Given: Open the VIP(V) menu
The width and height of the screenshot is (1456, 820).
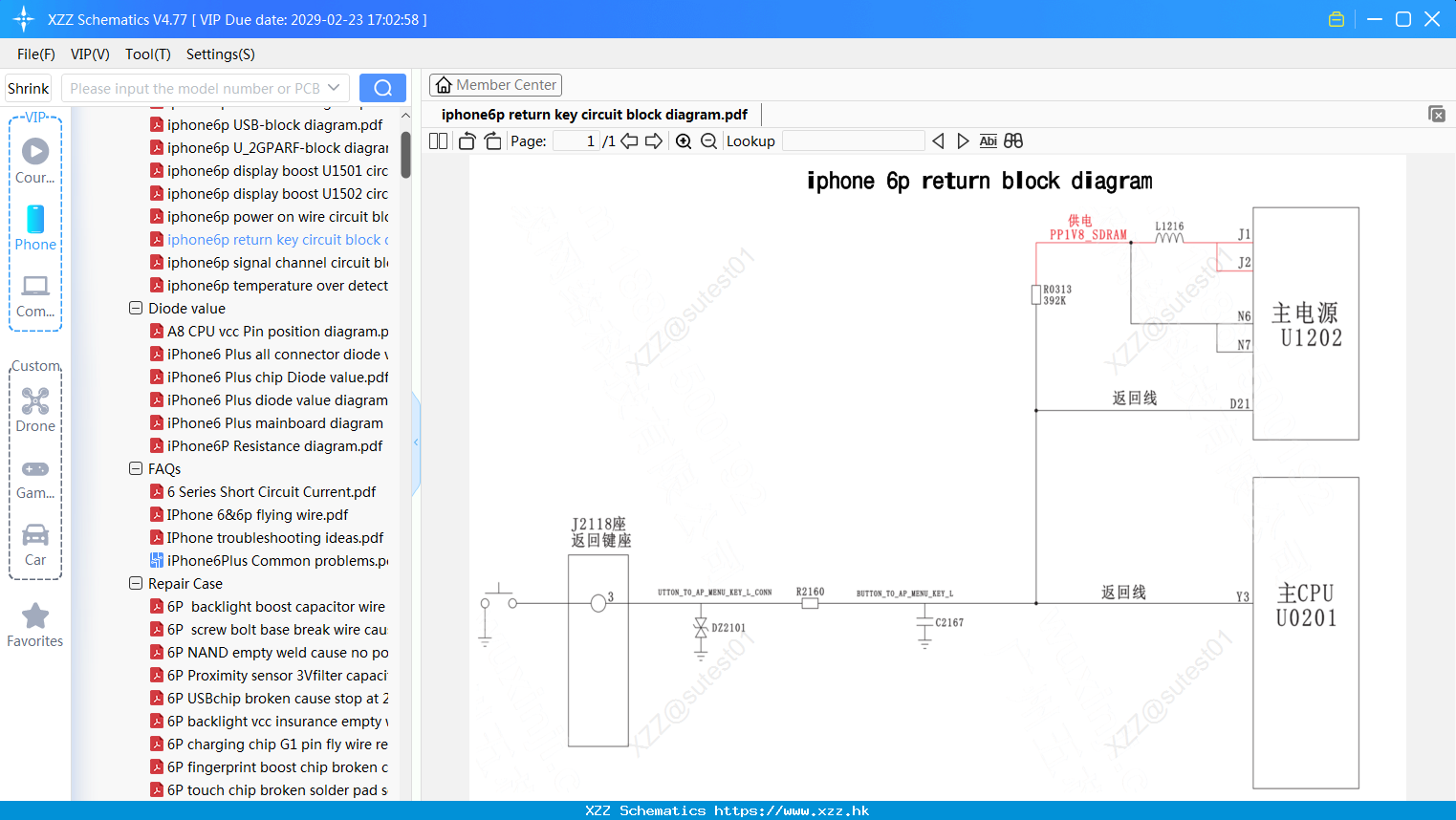Looking at the screenshot, I should tap(90, 54).
